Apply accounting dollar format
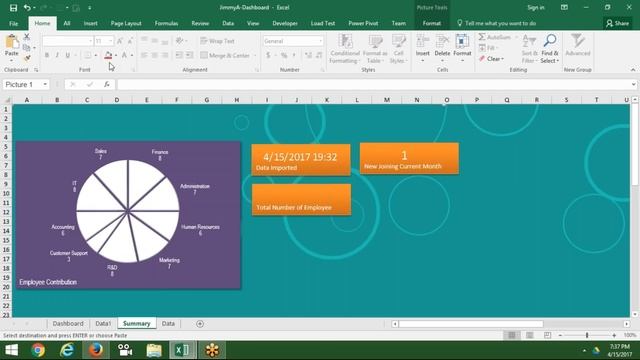Image resolution: width=640 pixels, height=360 pixels. [x=268, y=55]
